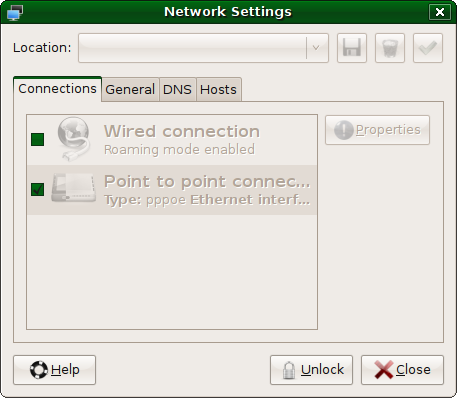The image size is (457, 398).
Task: Click the delete location trash can icon
Action: [390, 48]
